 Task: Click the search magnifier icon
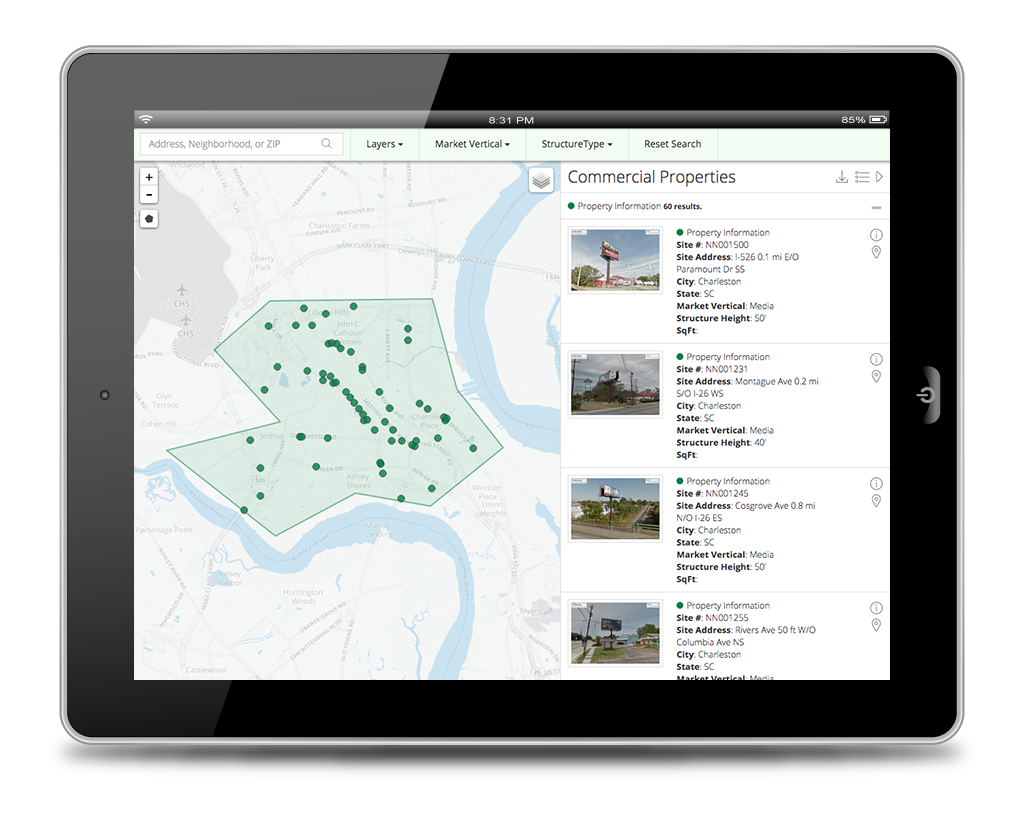click(326, 144)
